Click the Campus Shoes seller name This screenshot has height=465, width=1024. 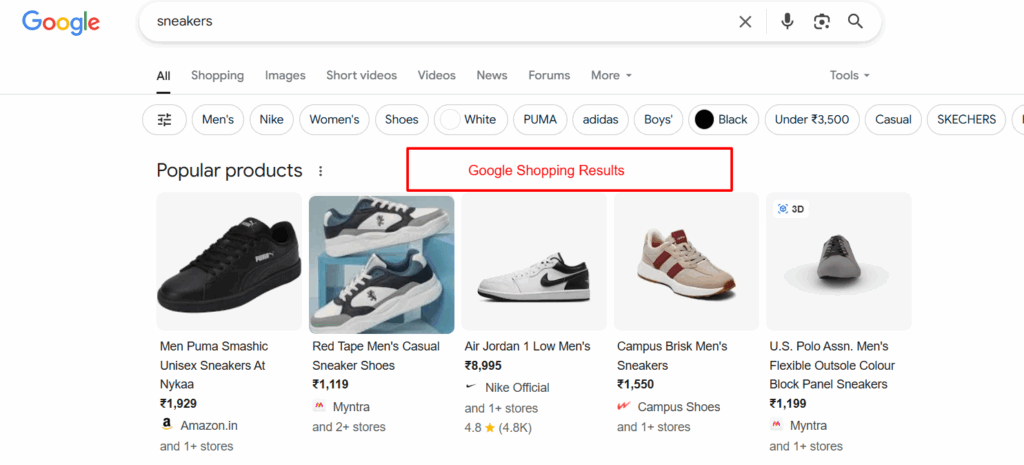click(x=679, y=407)
